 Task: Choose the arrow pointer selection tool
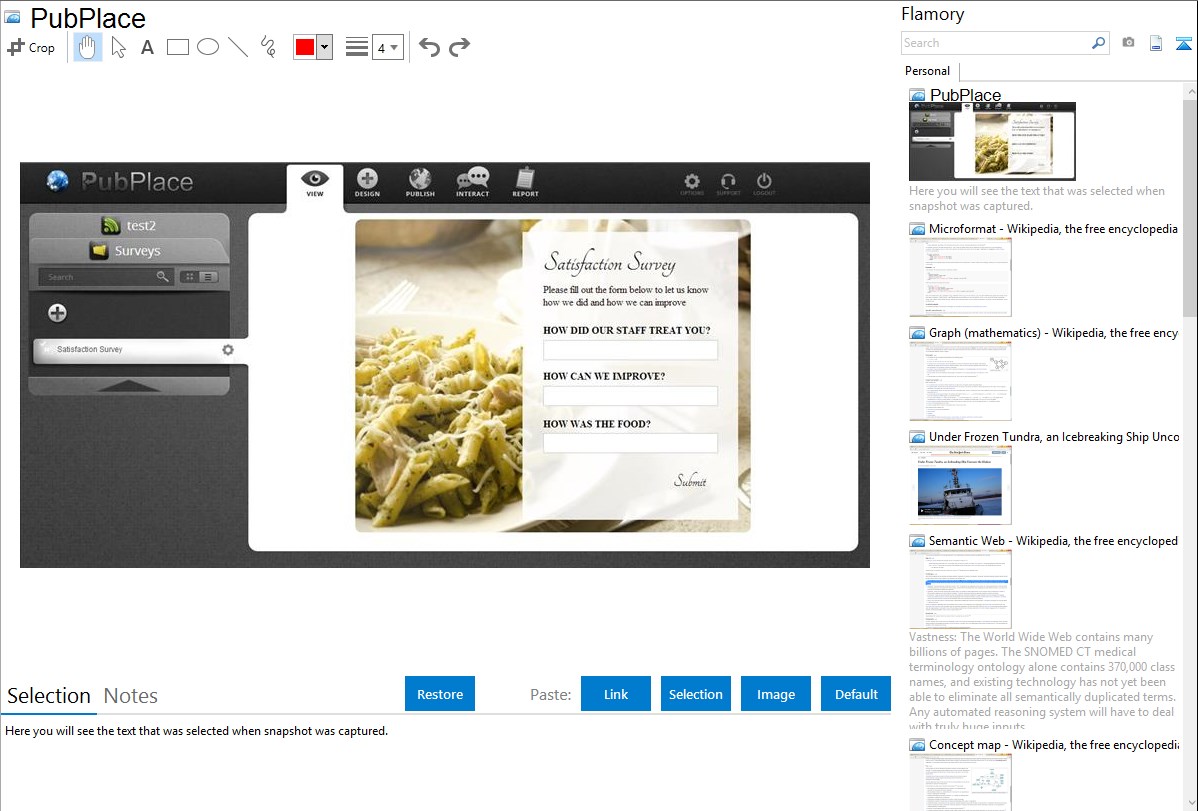point(118,47)
